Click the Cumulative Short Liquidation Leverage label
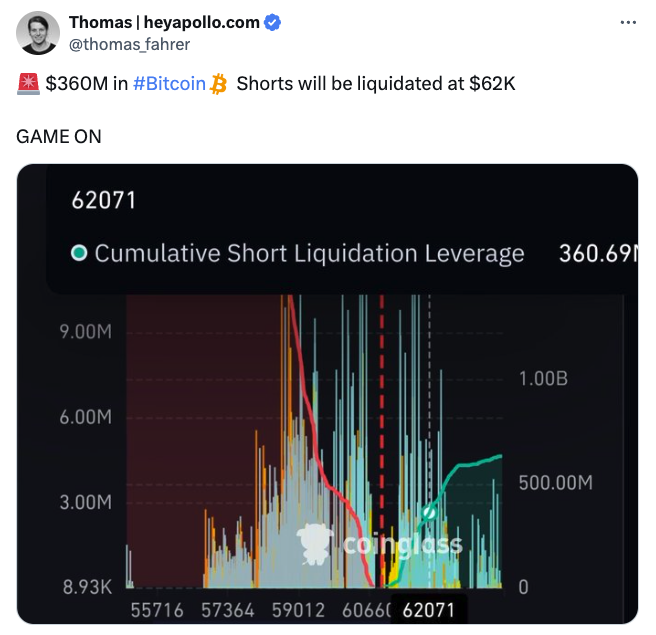 coord(309,253)
